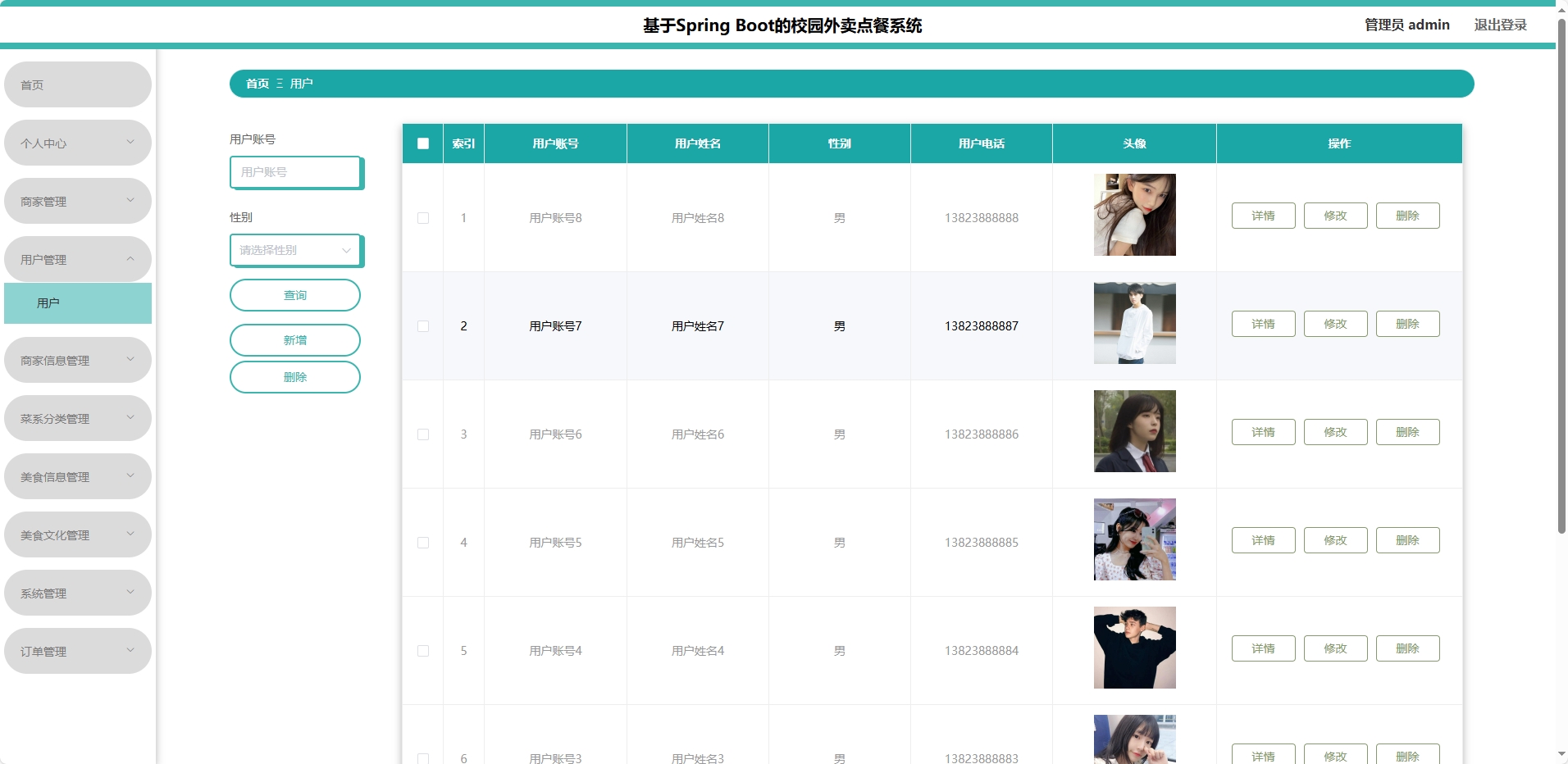Open the 请选择性别 gender dropdown
The height and width of the screenshot is (764, 1568).
(296, 250)
